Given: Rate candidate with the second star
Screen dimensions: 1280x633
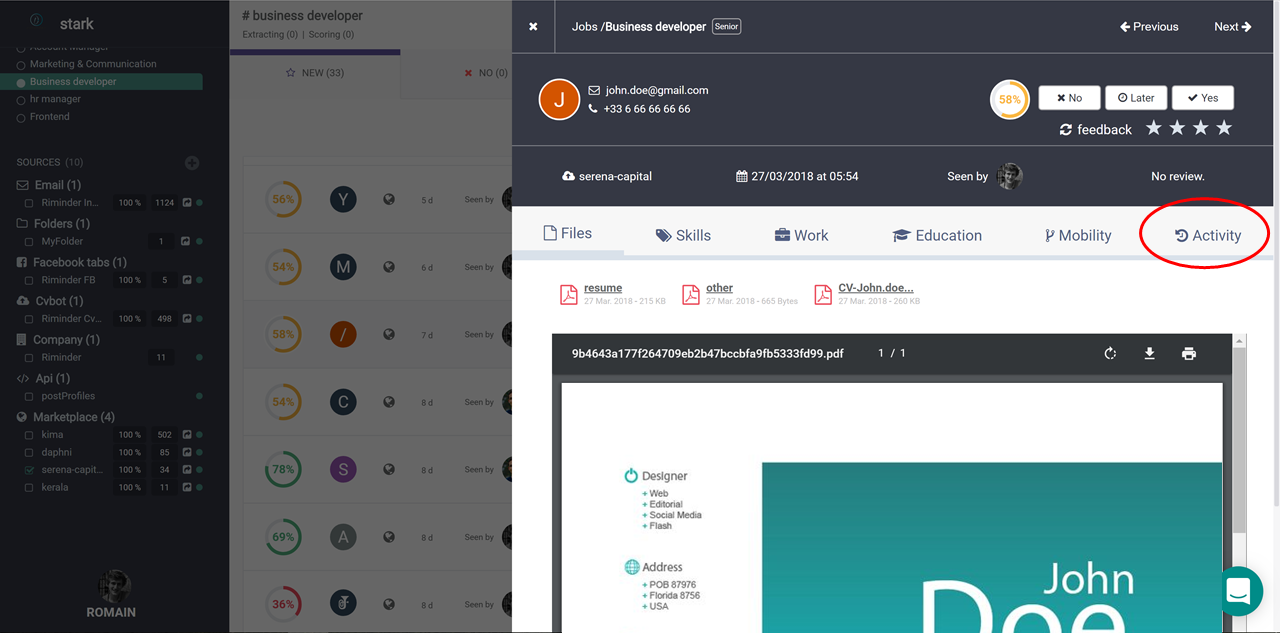Looking at the screenshot, I should point(1177,128).
